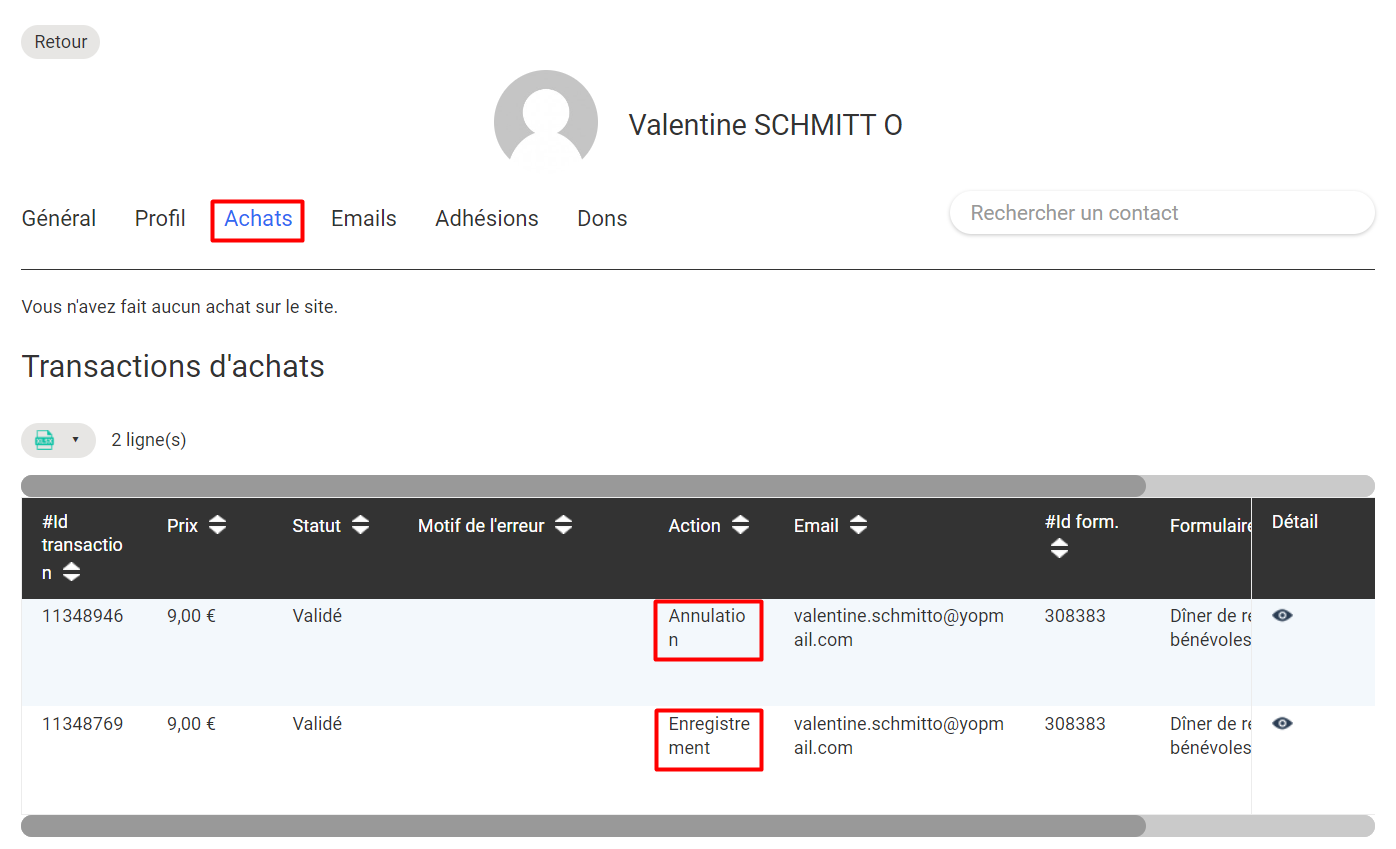Screen dimensions: 1396x849
Task: Sort by the Action column
Action: click(x=740, y=525)
